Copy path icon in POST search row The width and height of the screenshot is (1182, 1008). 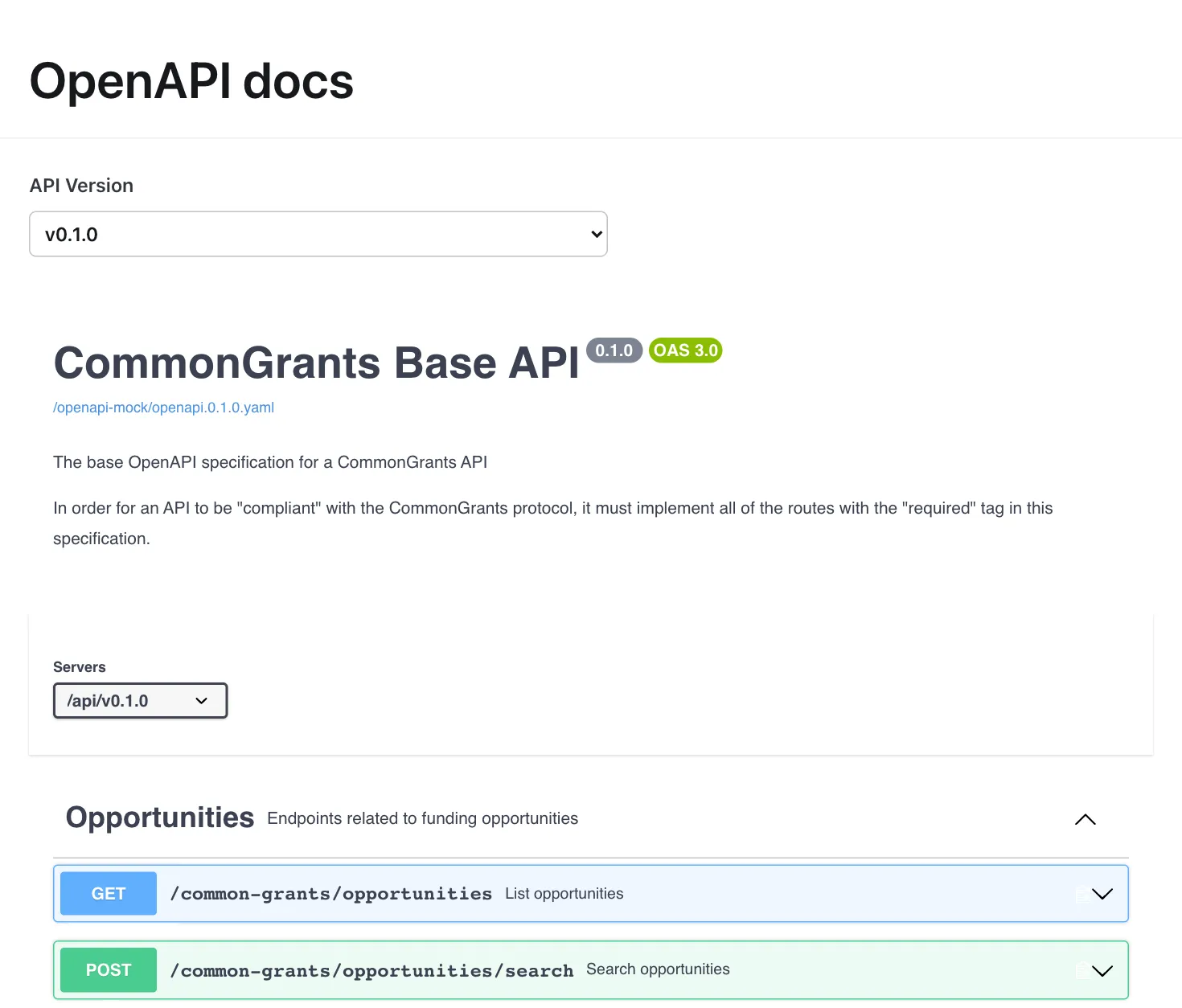pos(1082,971)
